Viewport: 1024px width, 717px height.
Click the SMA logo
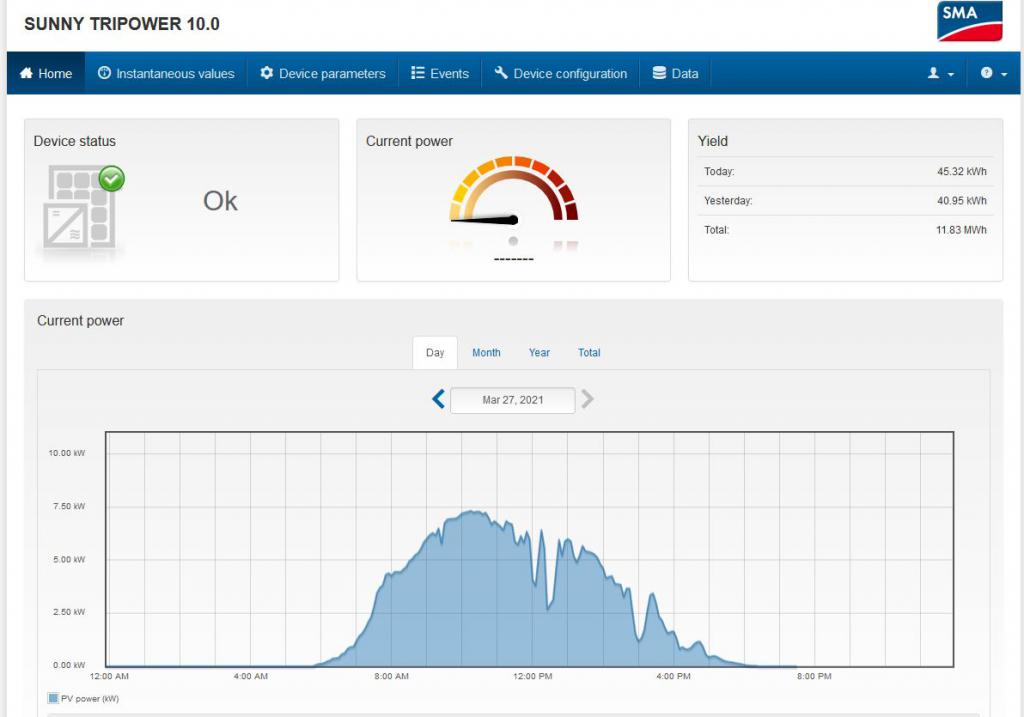[x=969, y=21]
